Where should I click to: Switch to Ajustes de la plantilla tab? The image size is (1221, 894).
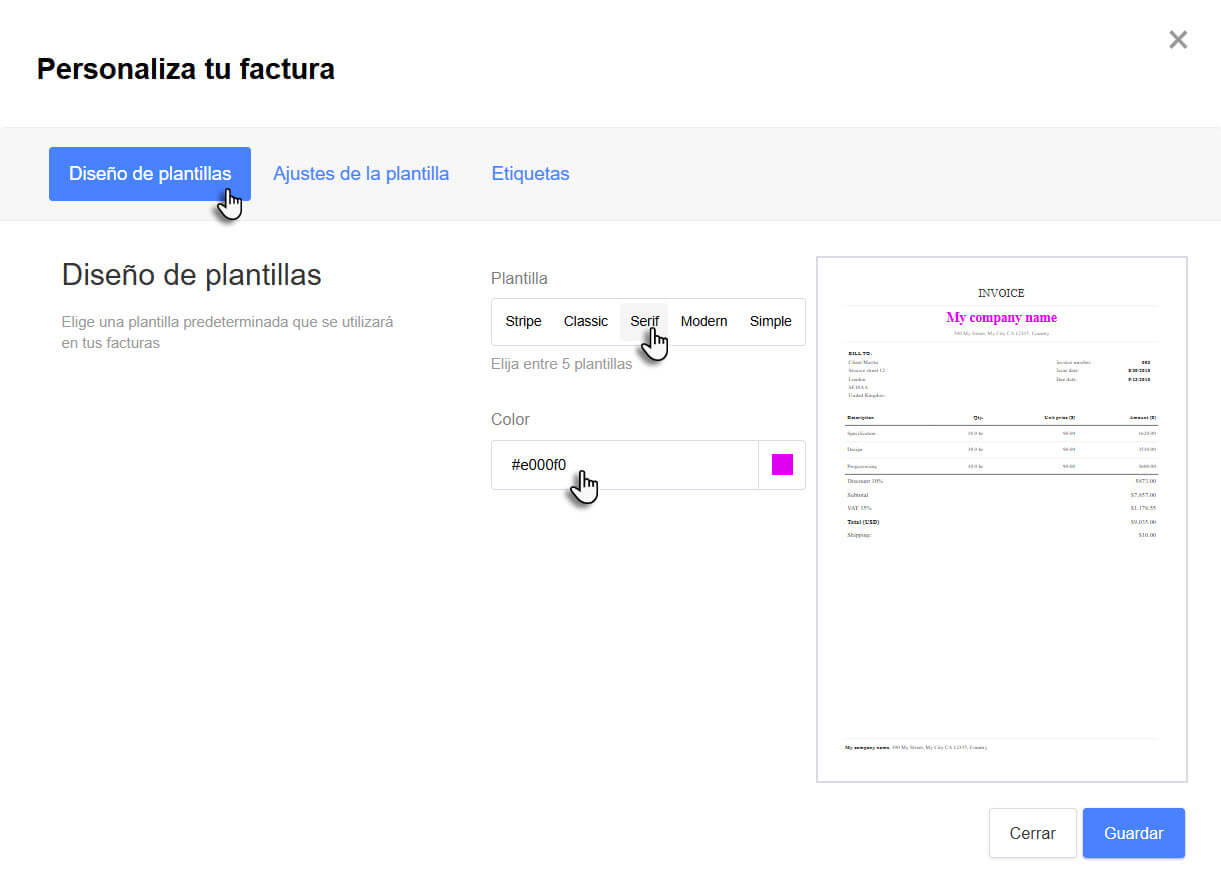pyautogui.click(x=361, y=174)
